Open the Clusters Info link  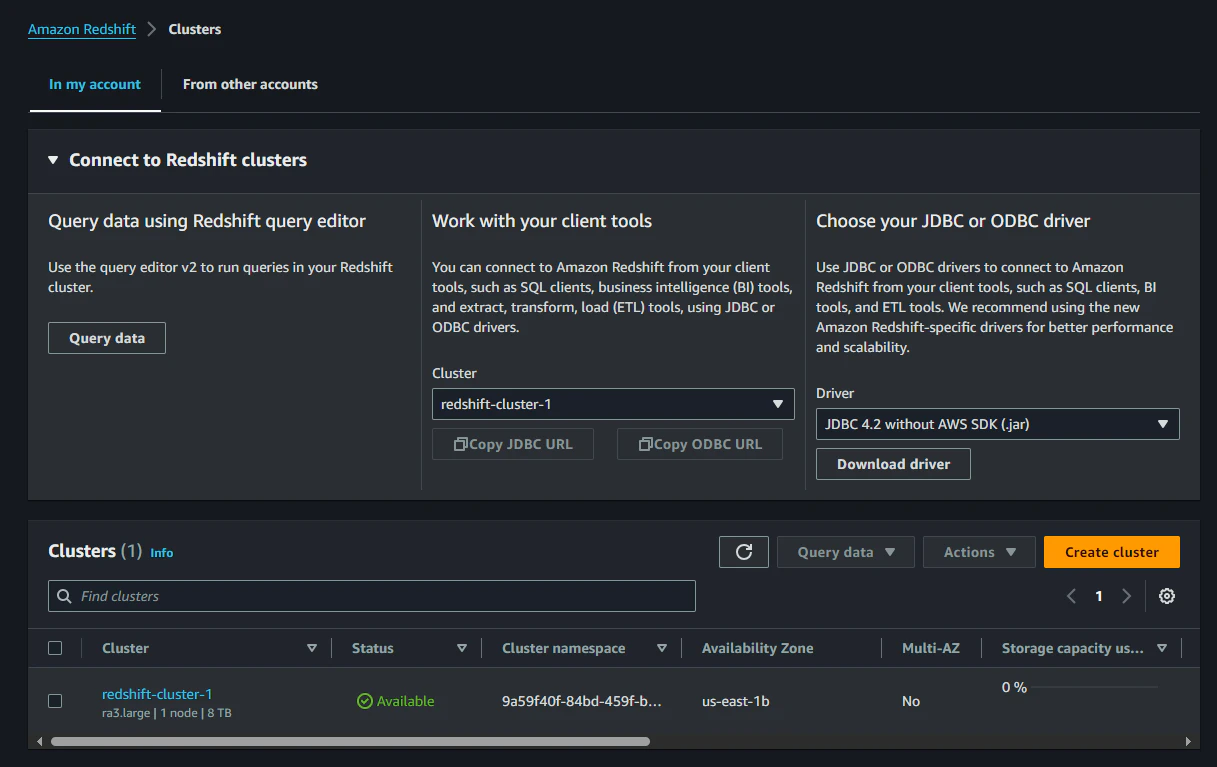click(162, 552)
